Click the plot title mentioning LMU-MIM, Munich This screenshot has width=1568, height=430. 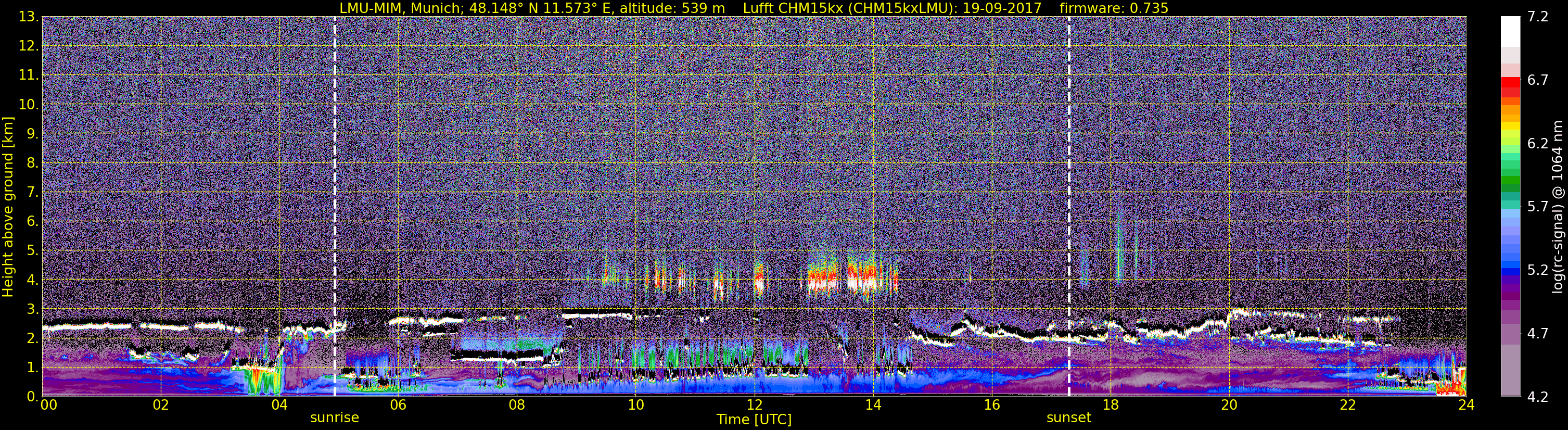(754, 8)
